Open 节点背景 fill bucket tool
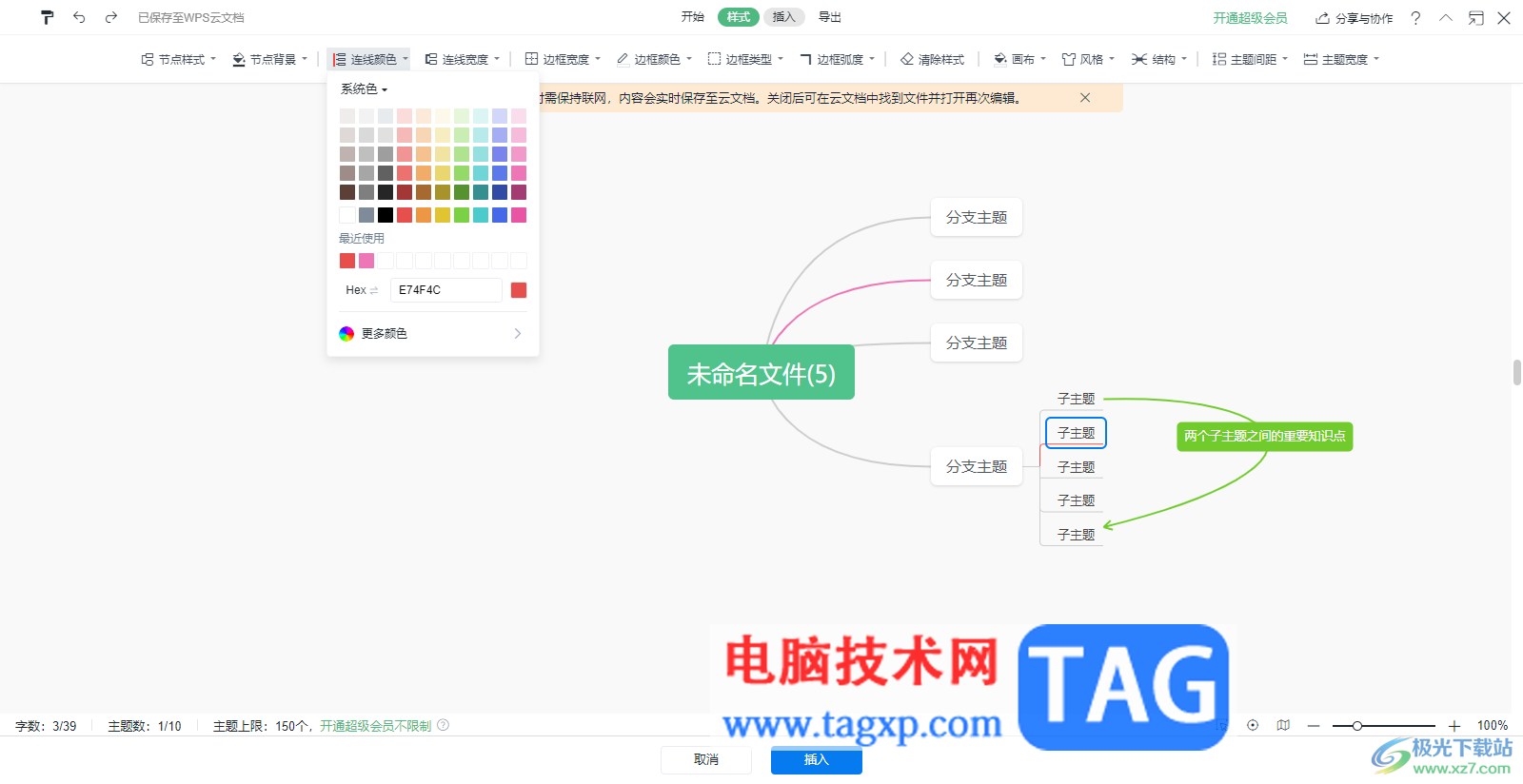 (x=239, y=59)
